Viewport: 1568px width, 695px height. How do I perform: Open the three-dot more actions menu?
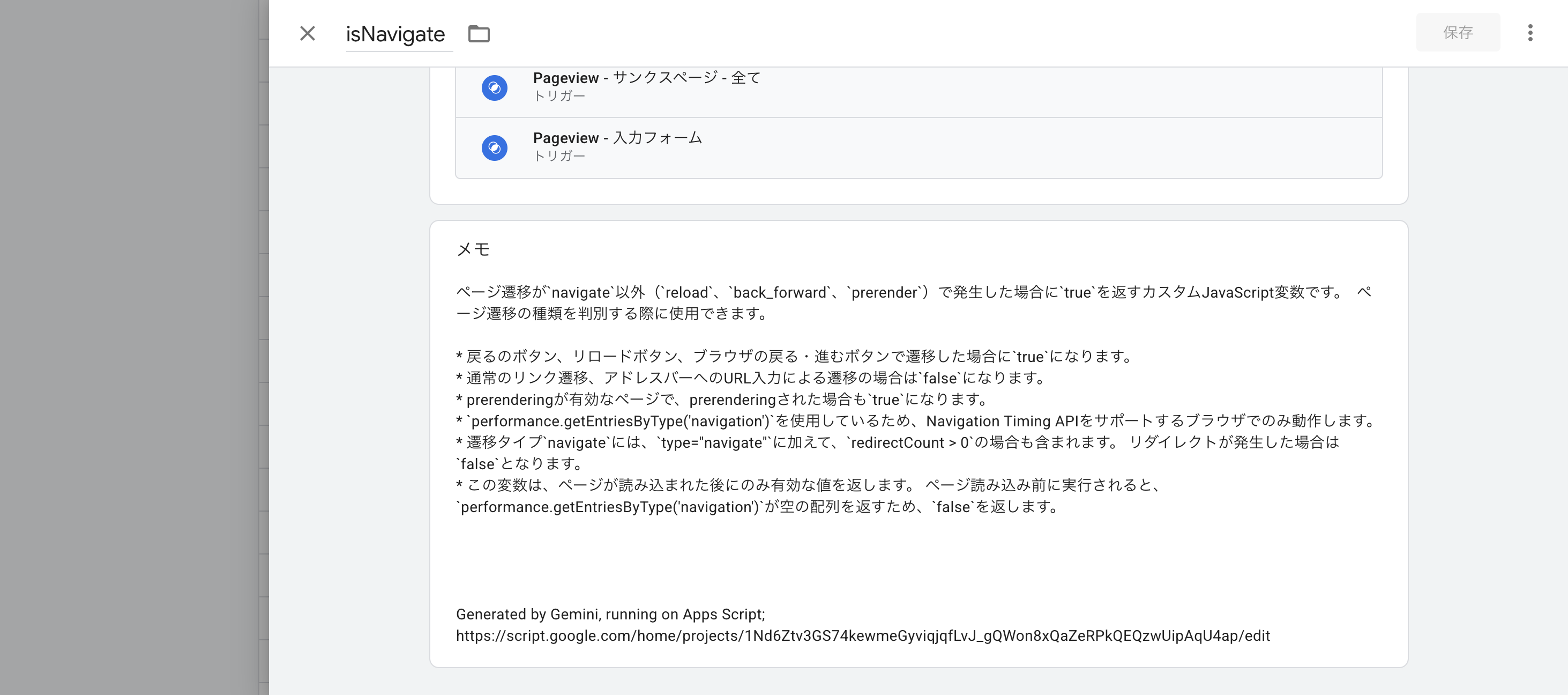click(1529, 33)
